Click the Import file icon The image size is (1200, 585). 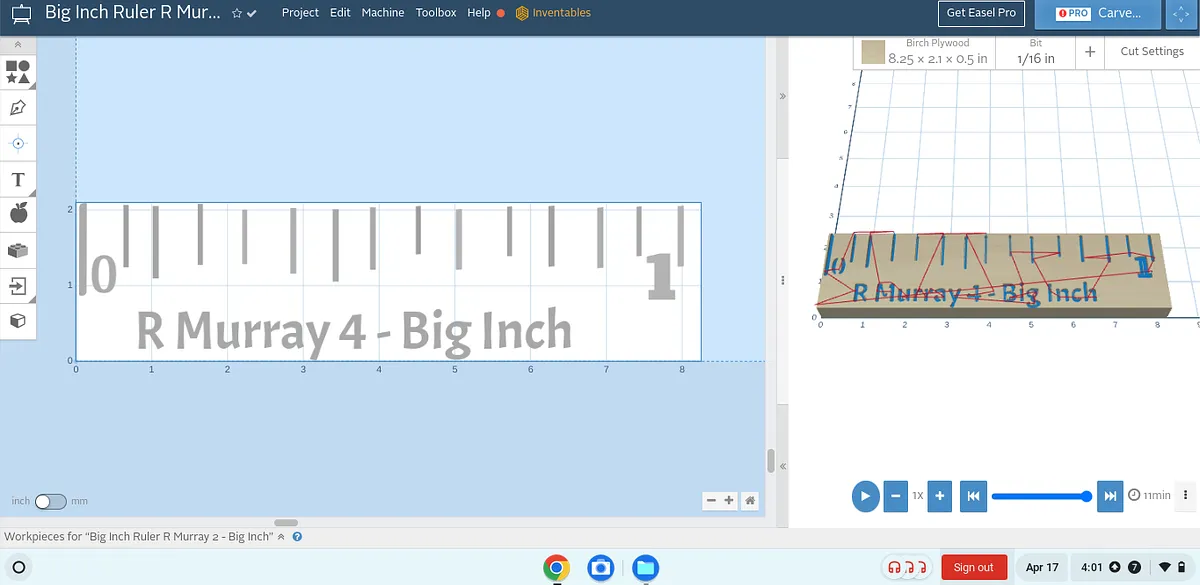click(18, 286)
